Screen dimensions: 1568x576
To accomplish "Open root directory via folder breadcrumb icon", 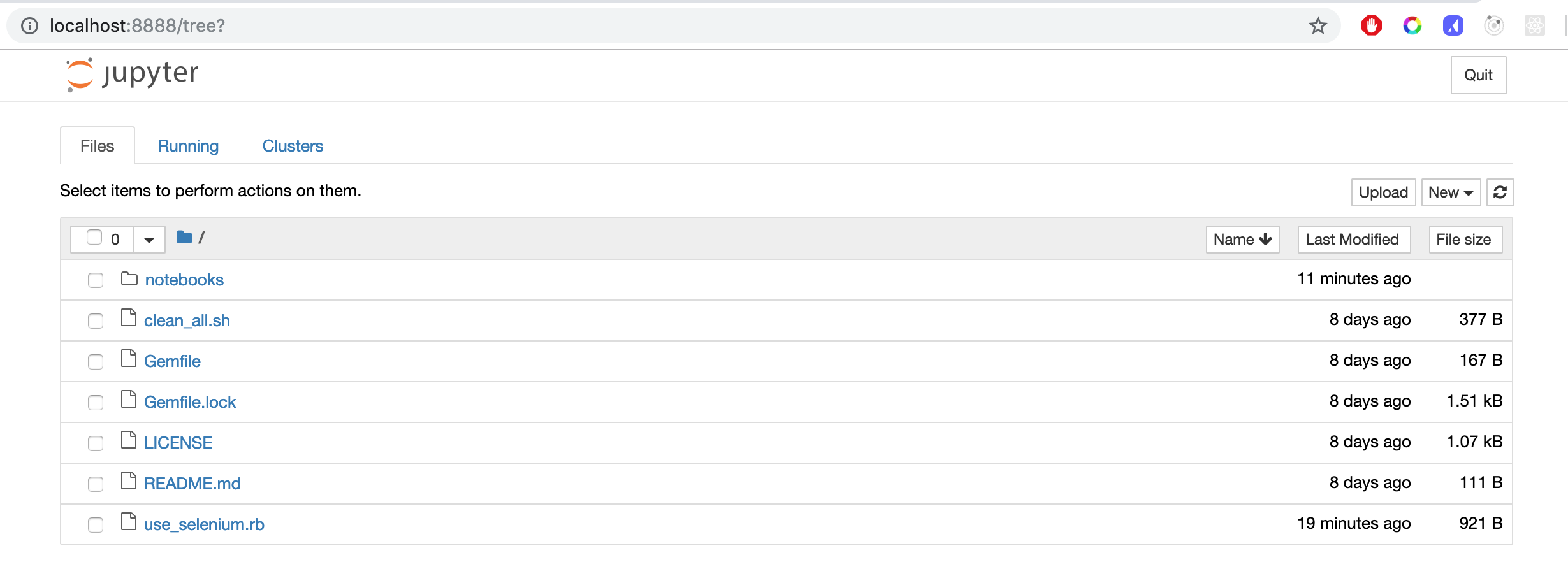I will pyautogui.click(x=184, y=237).
